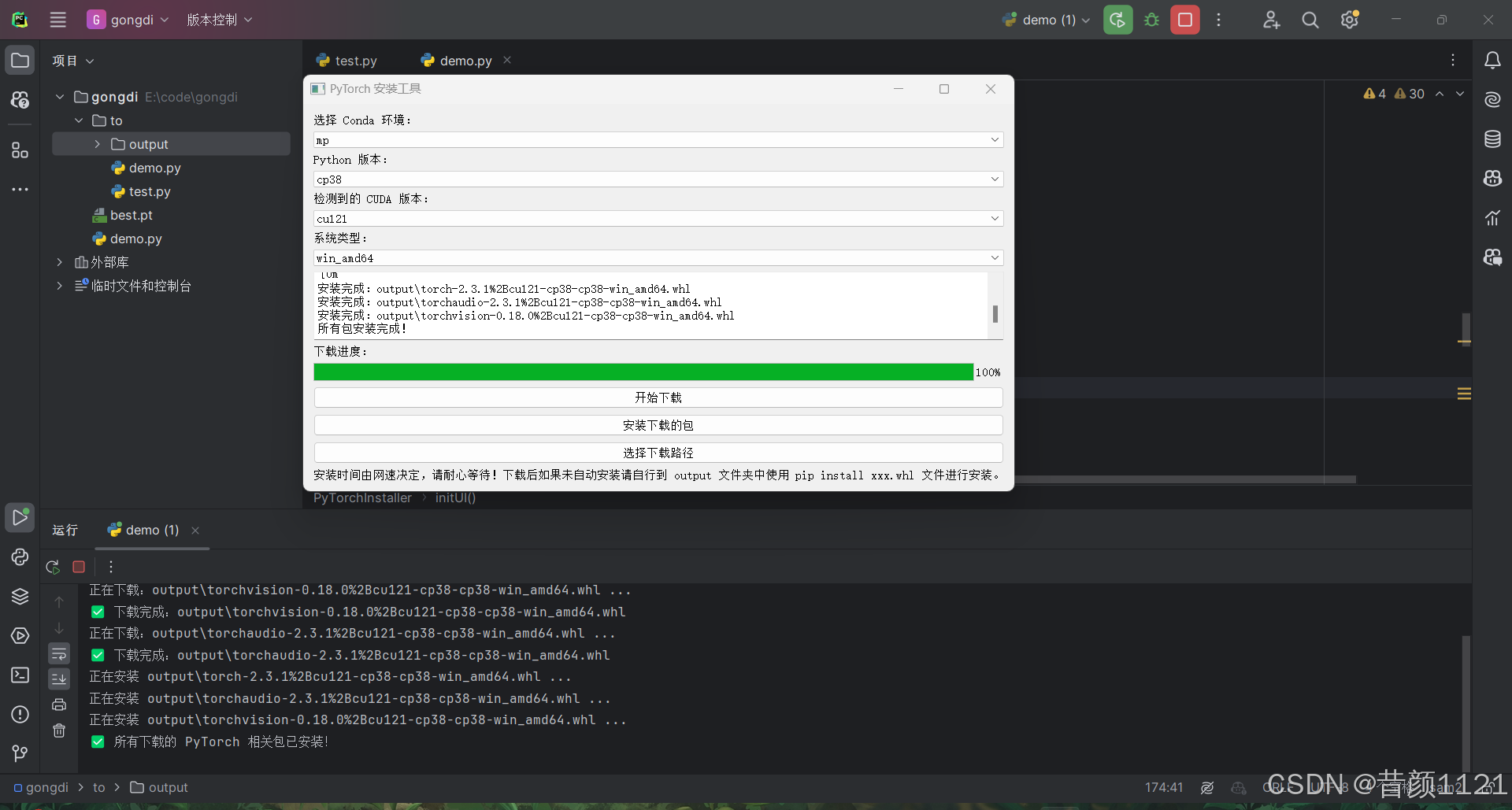Print the Run console output
Image resolution: width=1512 pixels, height=810 pixels.
point(59,705)
